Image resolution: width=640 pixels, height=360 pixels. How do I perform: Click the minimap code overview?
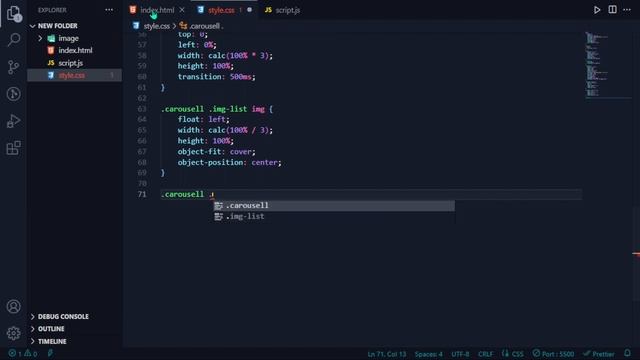coord(608,64)
